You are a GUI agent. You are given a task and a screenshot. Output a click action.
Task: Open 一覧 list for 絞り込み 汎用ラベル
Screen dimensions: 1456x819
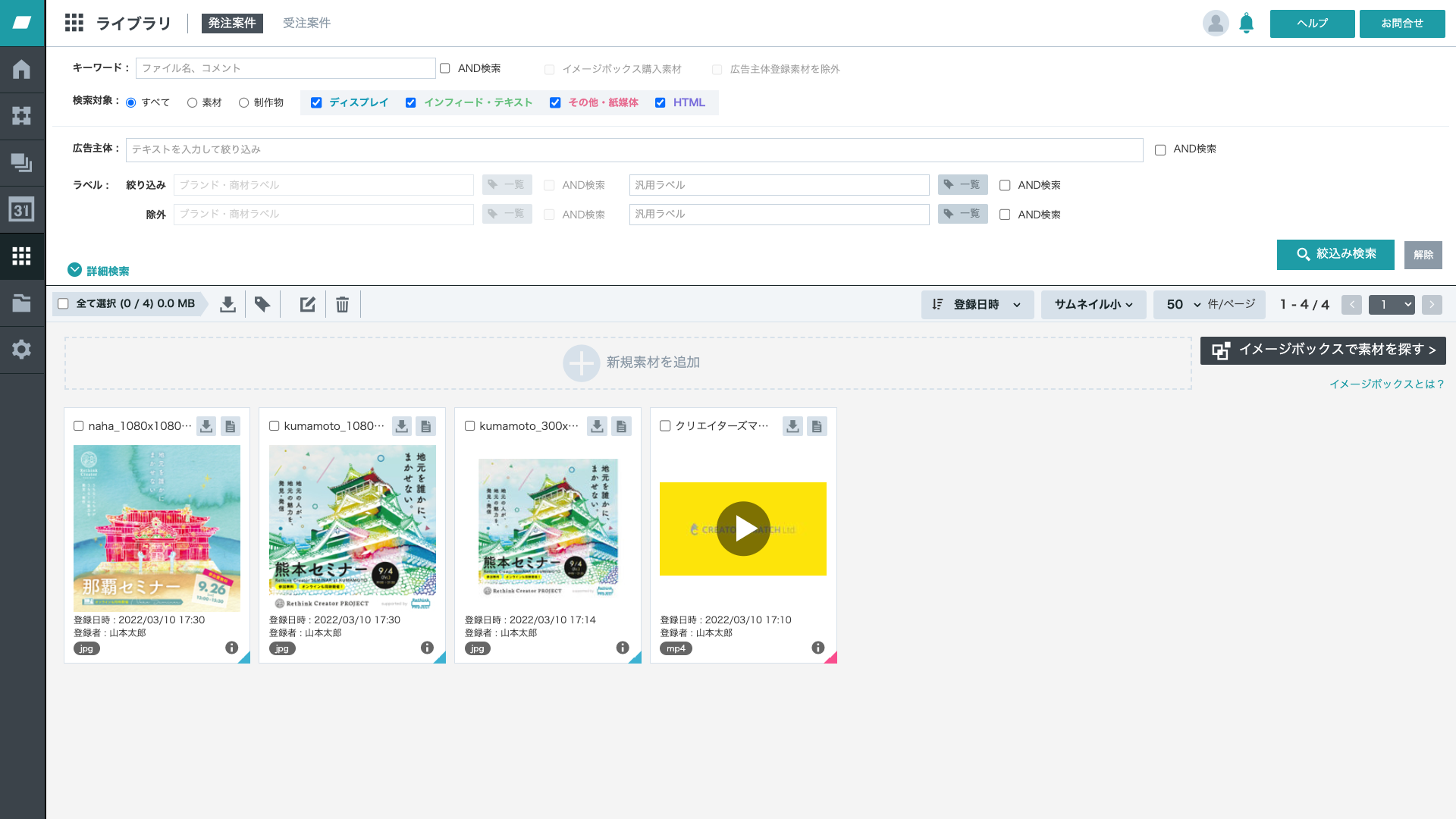[962, 185]
